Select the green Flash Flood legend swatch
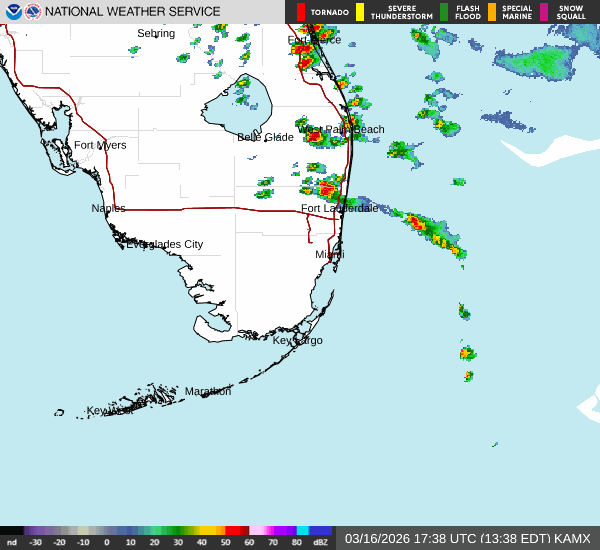The image size is (600, 550). tap(444, 12)
